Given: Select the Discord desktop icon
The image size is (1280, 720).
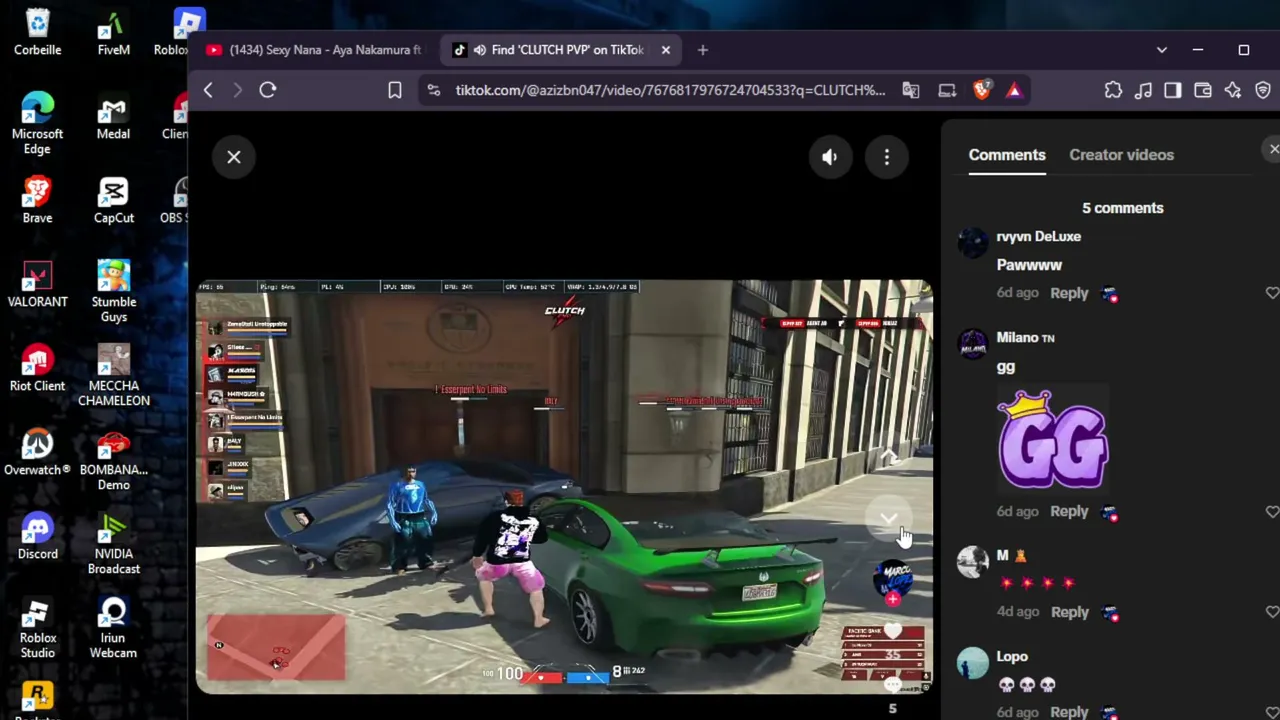Looking at the screenshot, I should tap(38, 536).
